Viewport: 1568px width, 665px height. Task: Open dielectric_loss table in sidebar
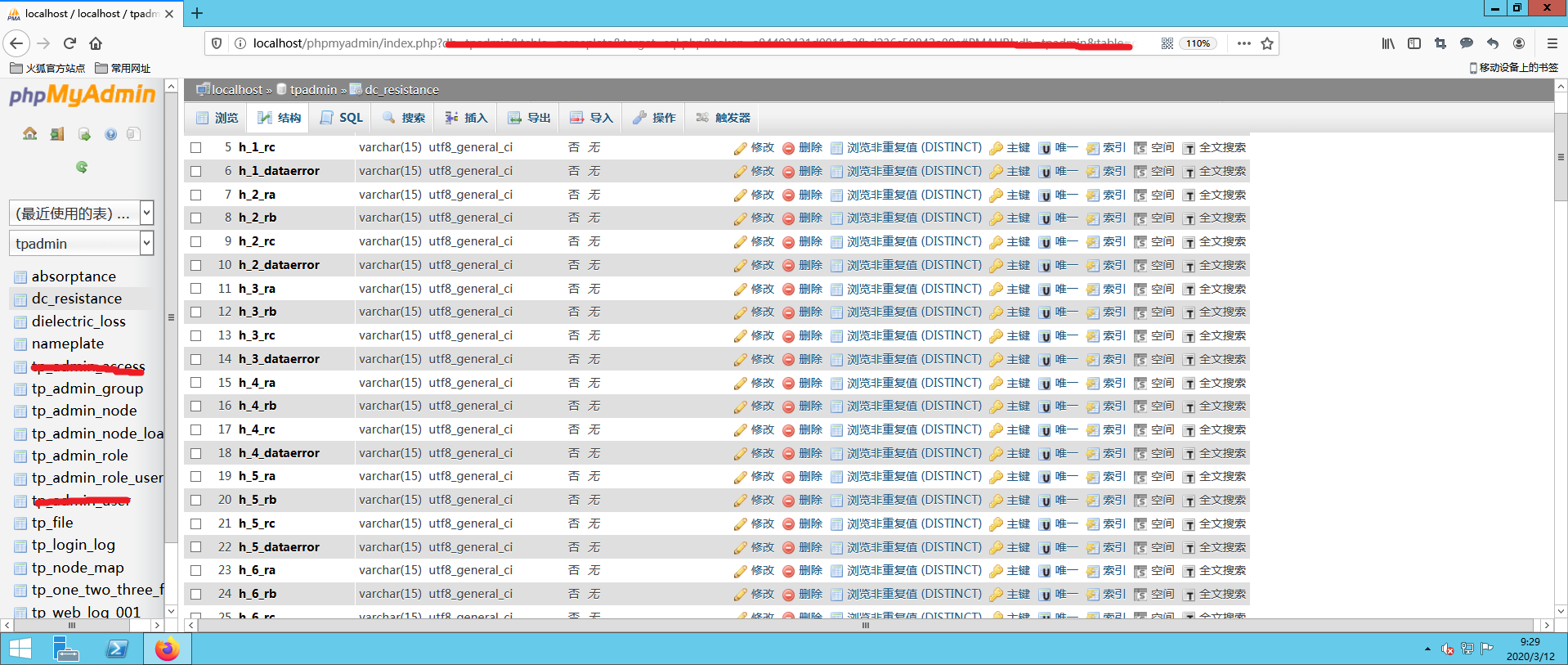tap(78, 321)
